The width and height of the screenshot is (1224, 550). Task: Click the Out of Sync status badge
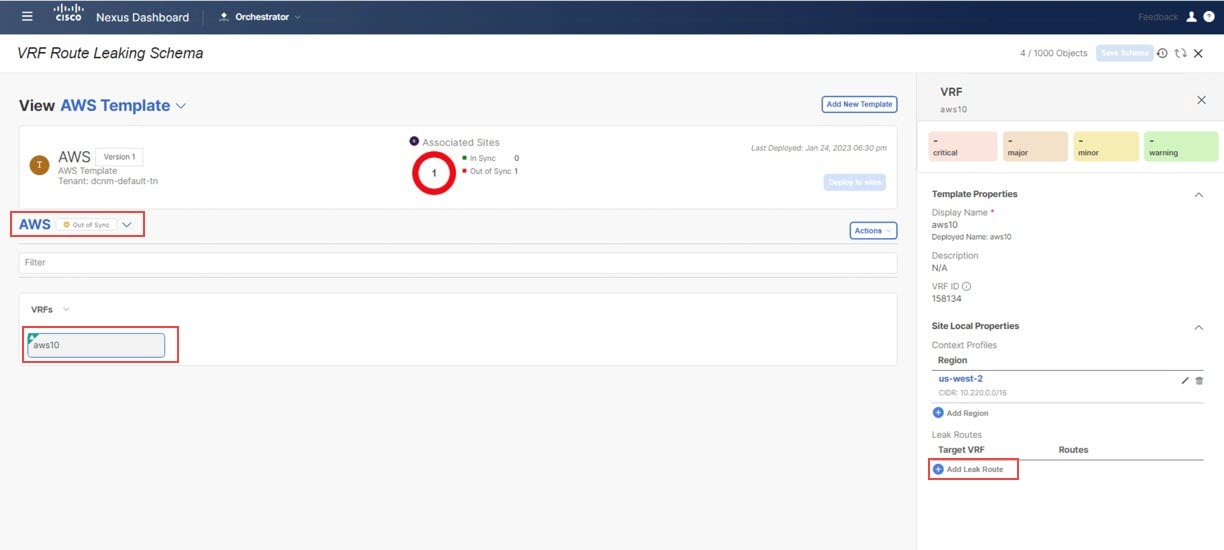pos(85,225)
